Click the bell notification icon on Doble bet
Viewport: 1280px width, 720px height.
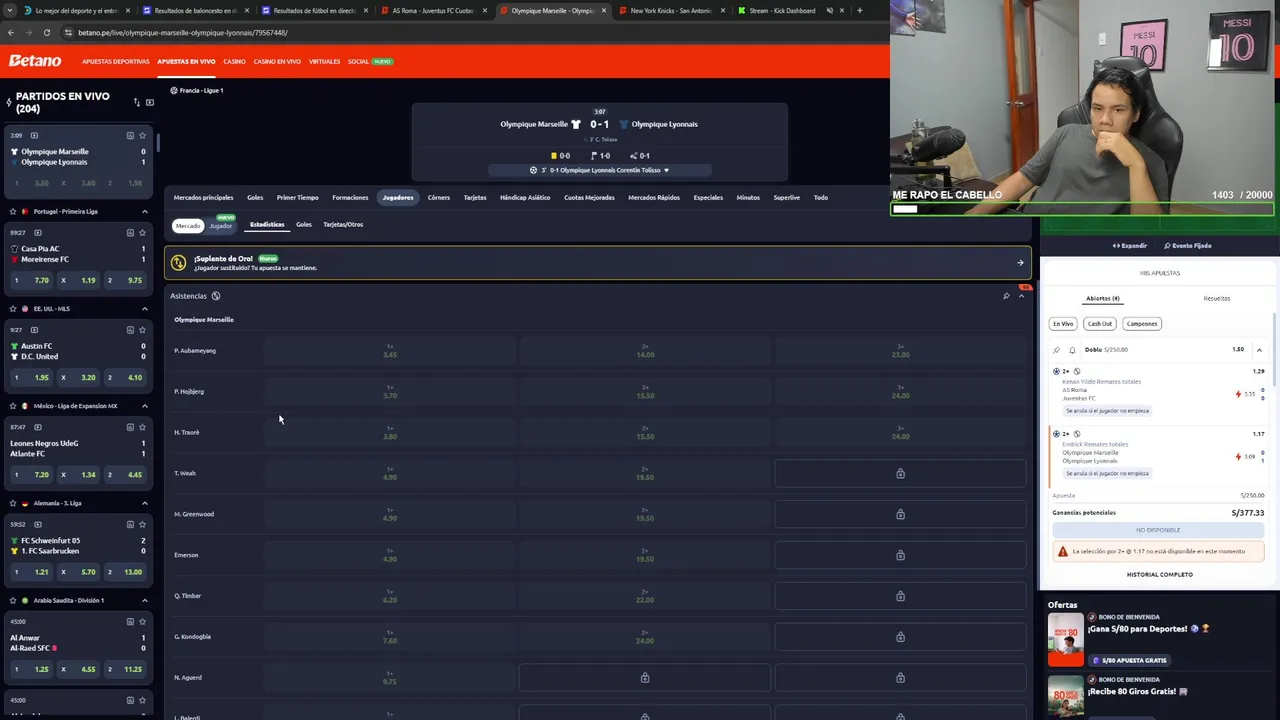pos(1072,350)
